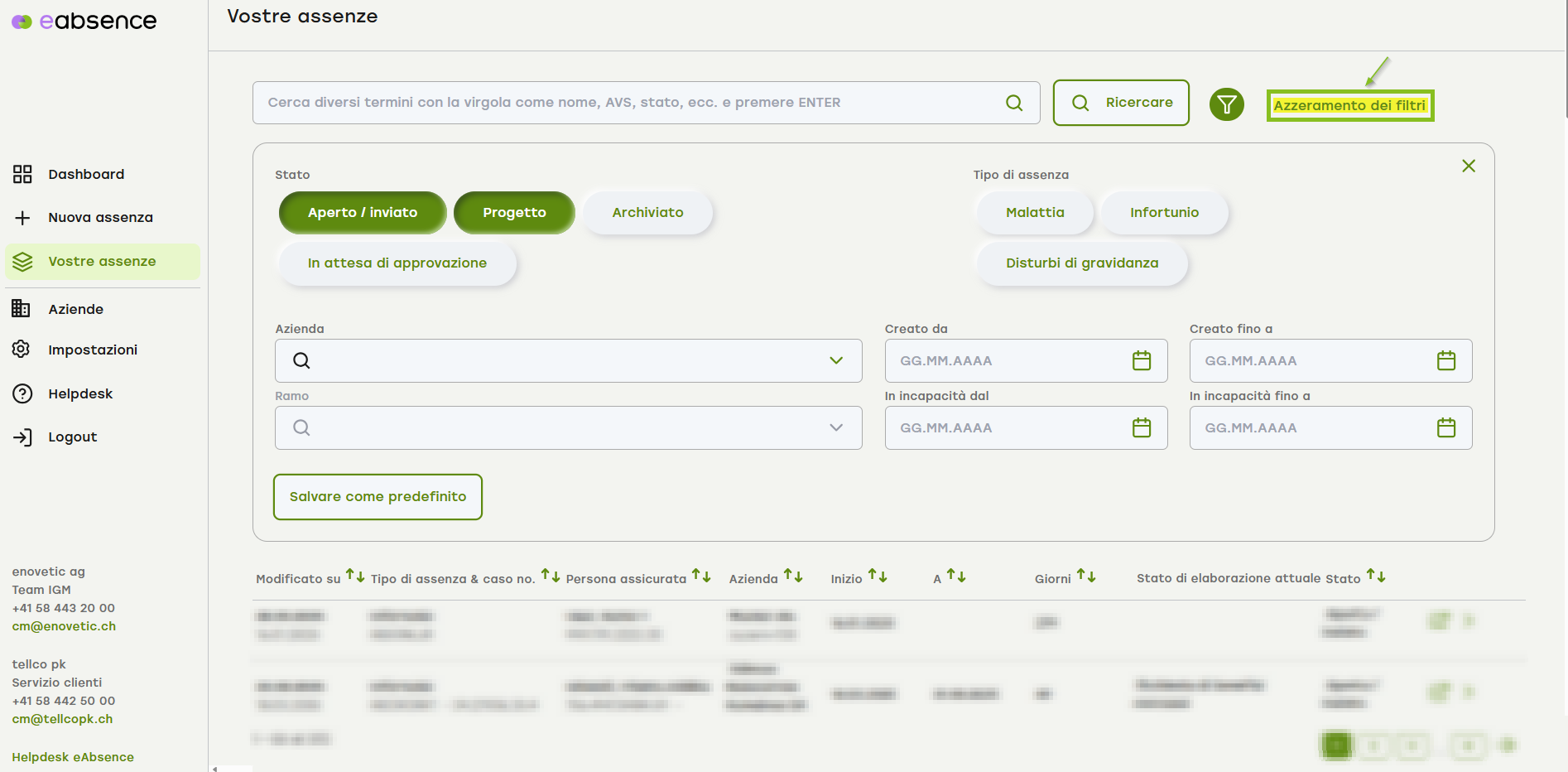Disable the Progetto status filter
Image resolution: width=1568 pixels, height=772 pixels.
click(514, 213)
